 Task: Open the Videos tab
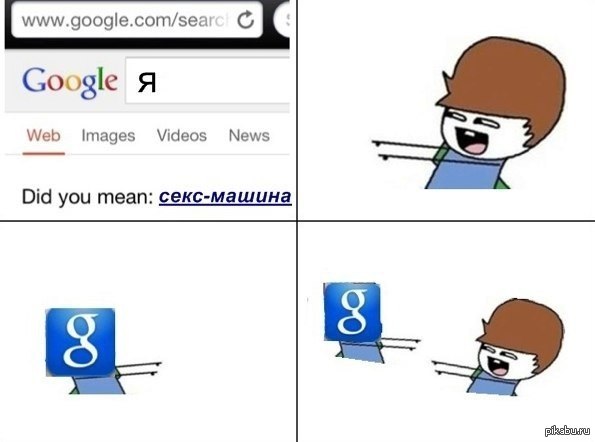click(182, 135)
